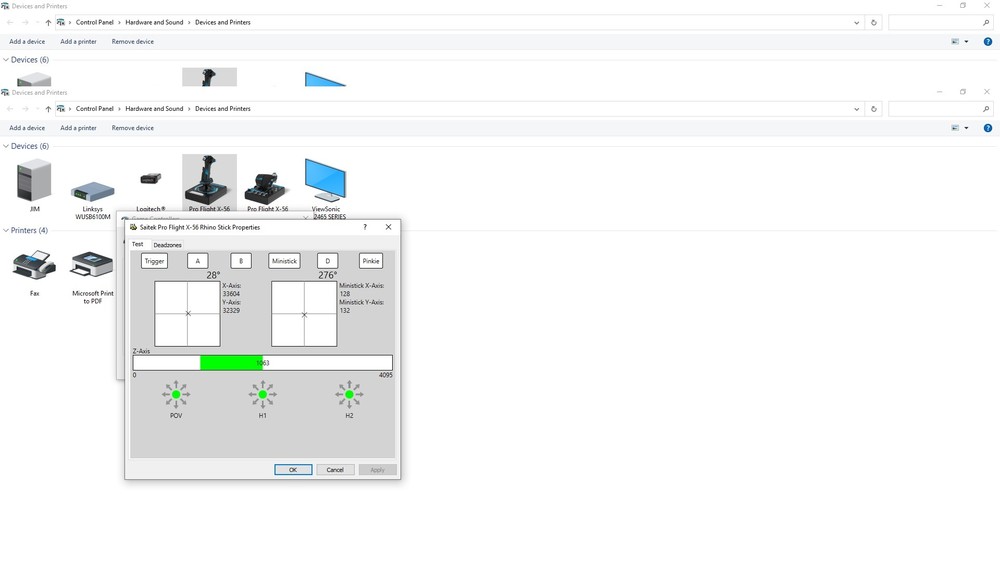Click the Ministick button indicator
Screen dimensions: 1000x562
[284, 261]
